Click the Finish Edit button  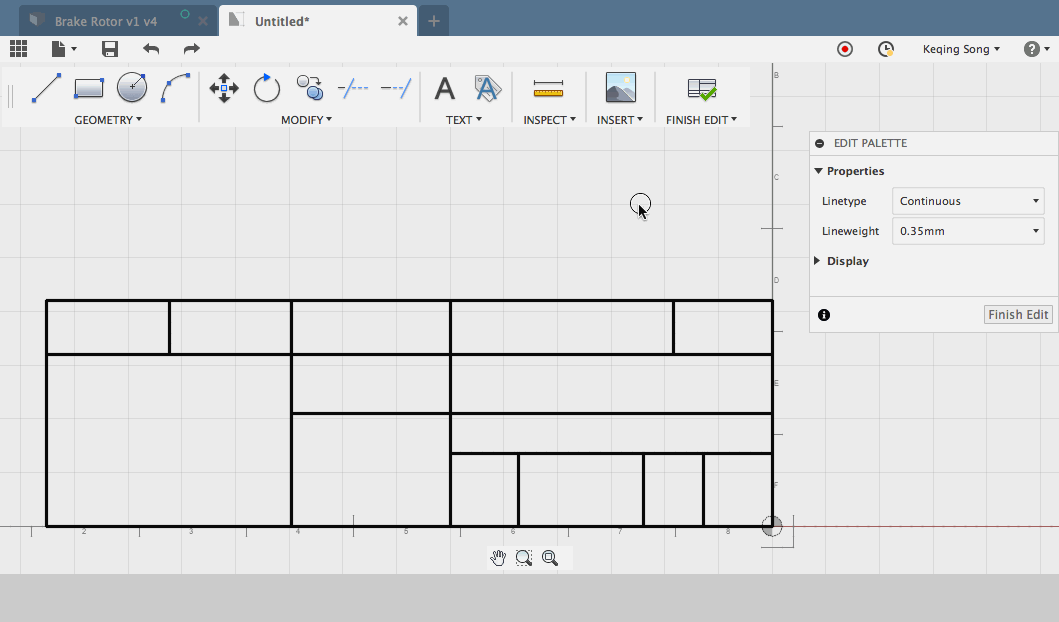click(x=1018, y=315)
